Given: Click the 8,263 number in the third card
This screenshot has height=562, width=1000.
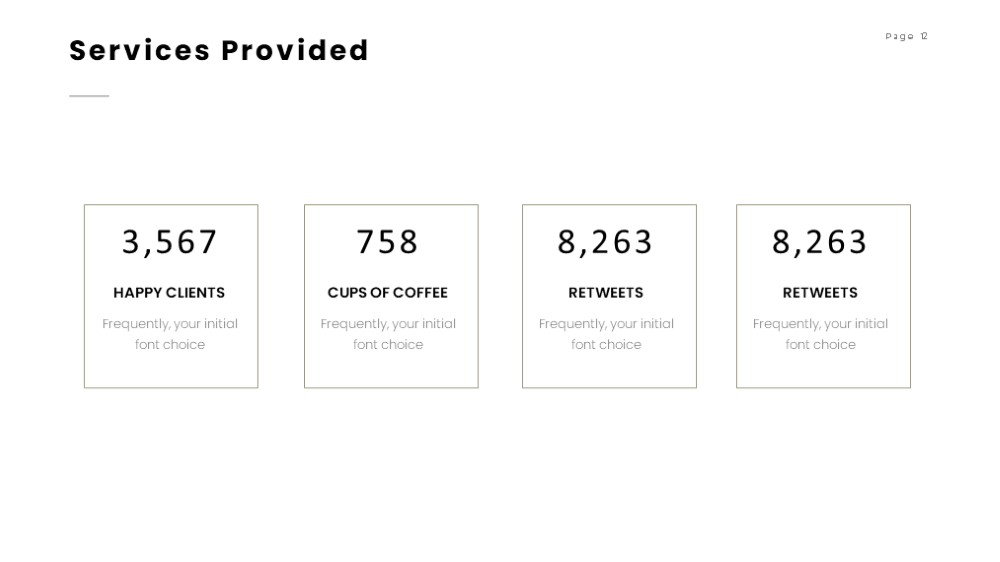Looking at the screenshot, I should 605,242.
